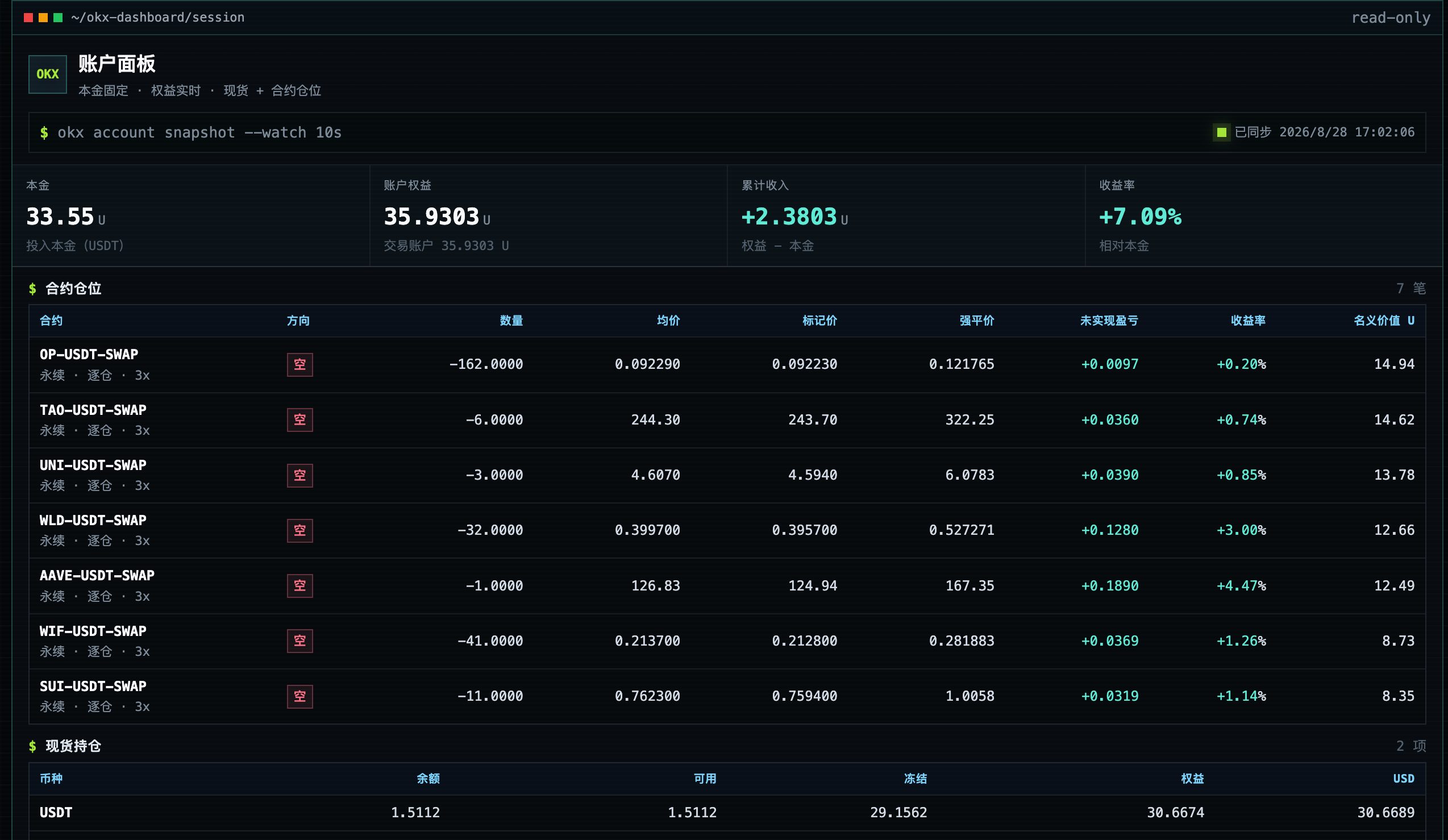Open the WLD-USDT-SWAP contract name
Screen dimensions: 1448x840
tap(93, 521)
